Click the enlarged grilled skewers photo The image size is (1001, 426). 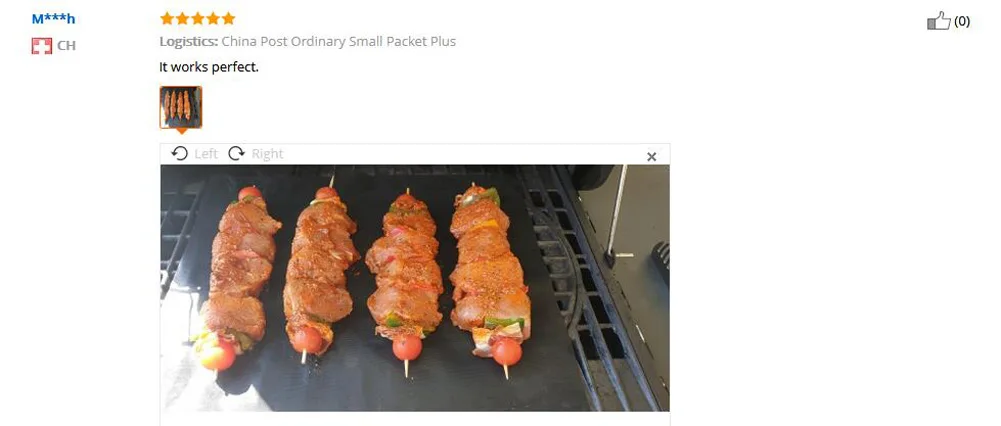click(x=415, y=288)
